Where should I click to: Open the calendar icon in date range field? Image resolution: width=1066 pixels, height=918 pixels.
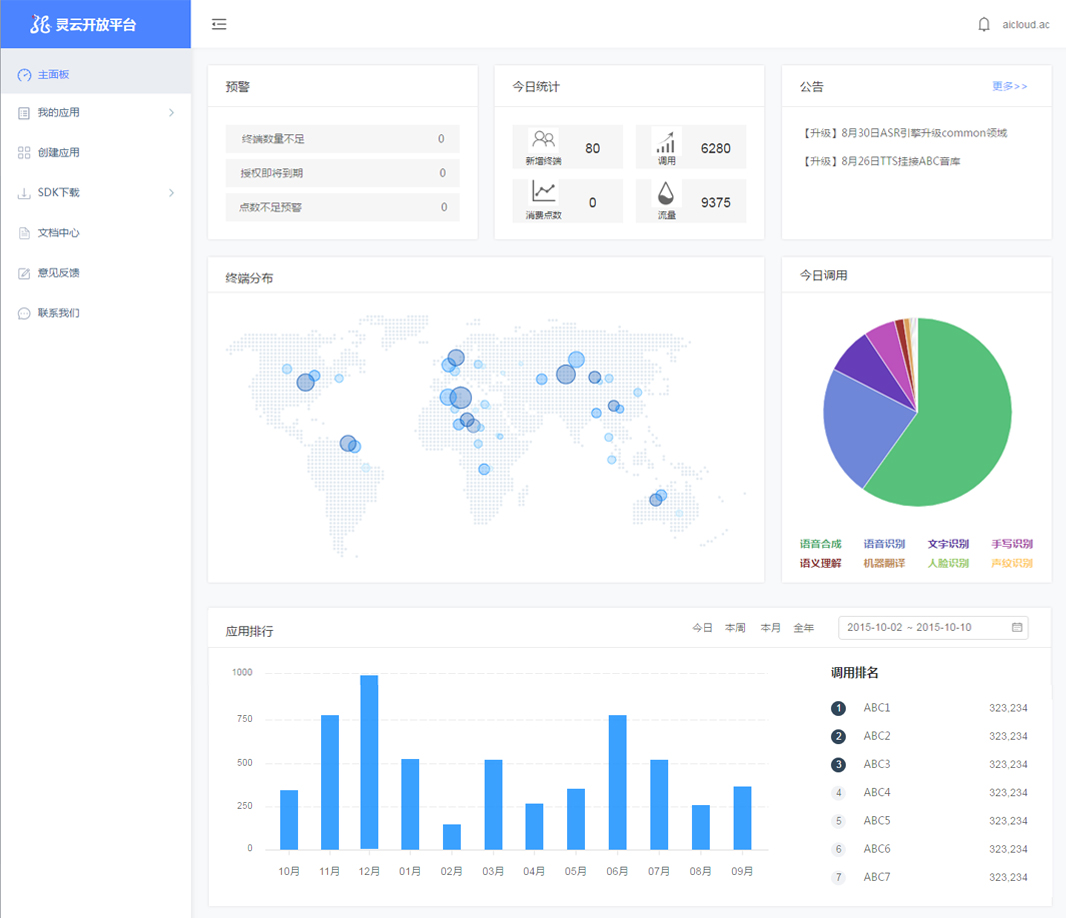pyautogui.click(x=1017, y=627)
